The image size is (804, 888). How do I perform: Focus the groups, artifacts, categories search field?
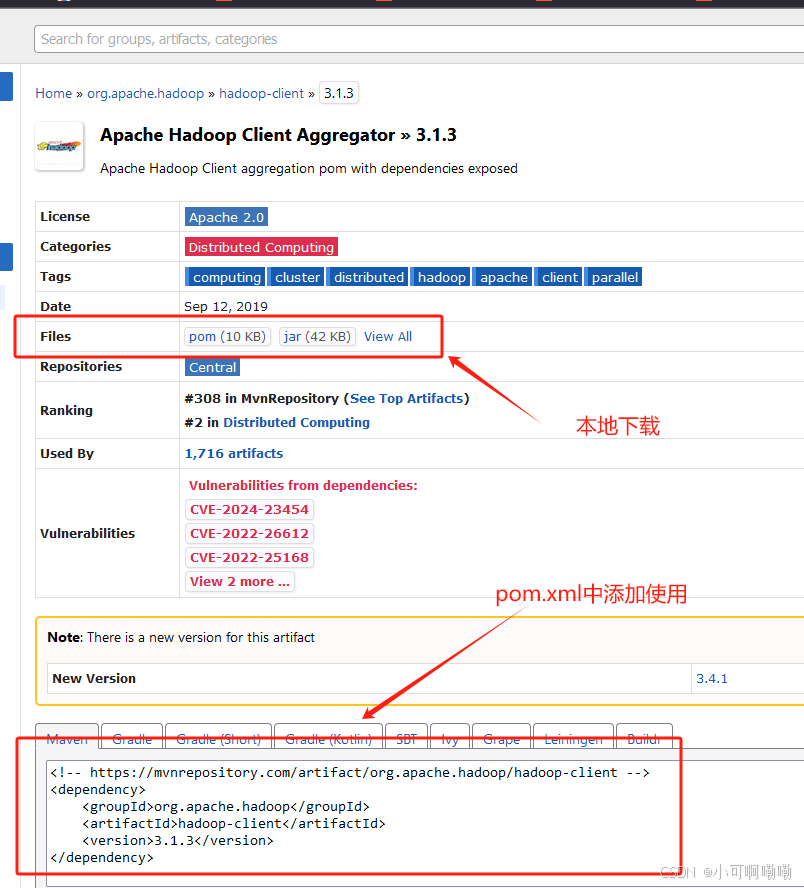pyautogui.click(x=419, y=39)
